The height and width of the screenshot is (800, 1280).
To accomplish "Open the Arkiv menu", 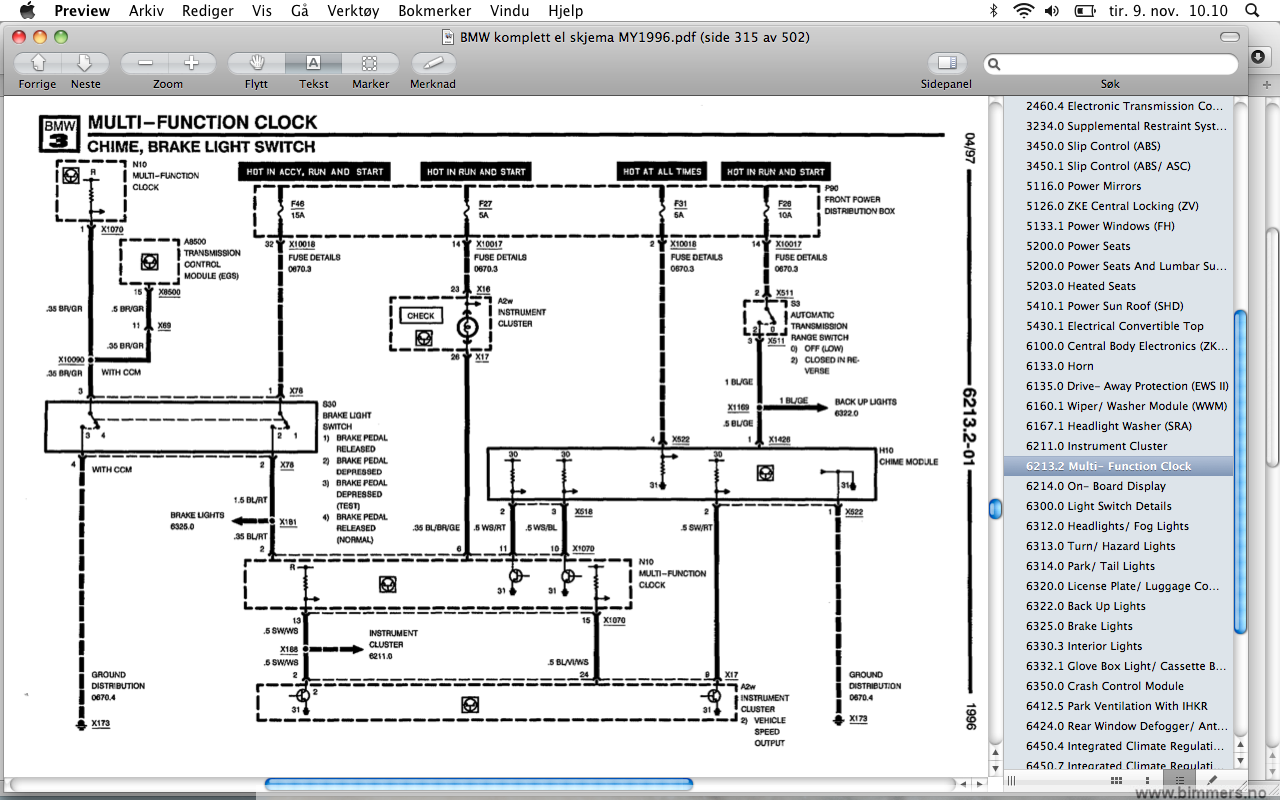I will [147, 11].
